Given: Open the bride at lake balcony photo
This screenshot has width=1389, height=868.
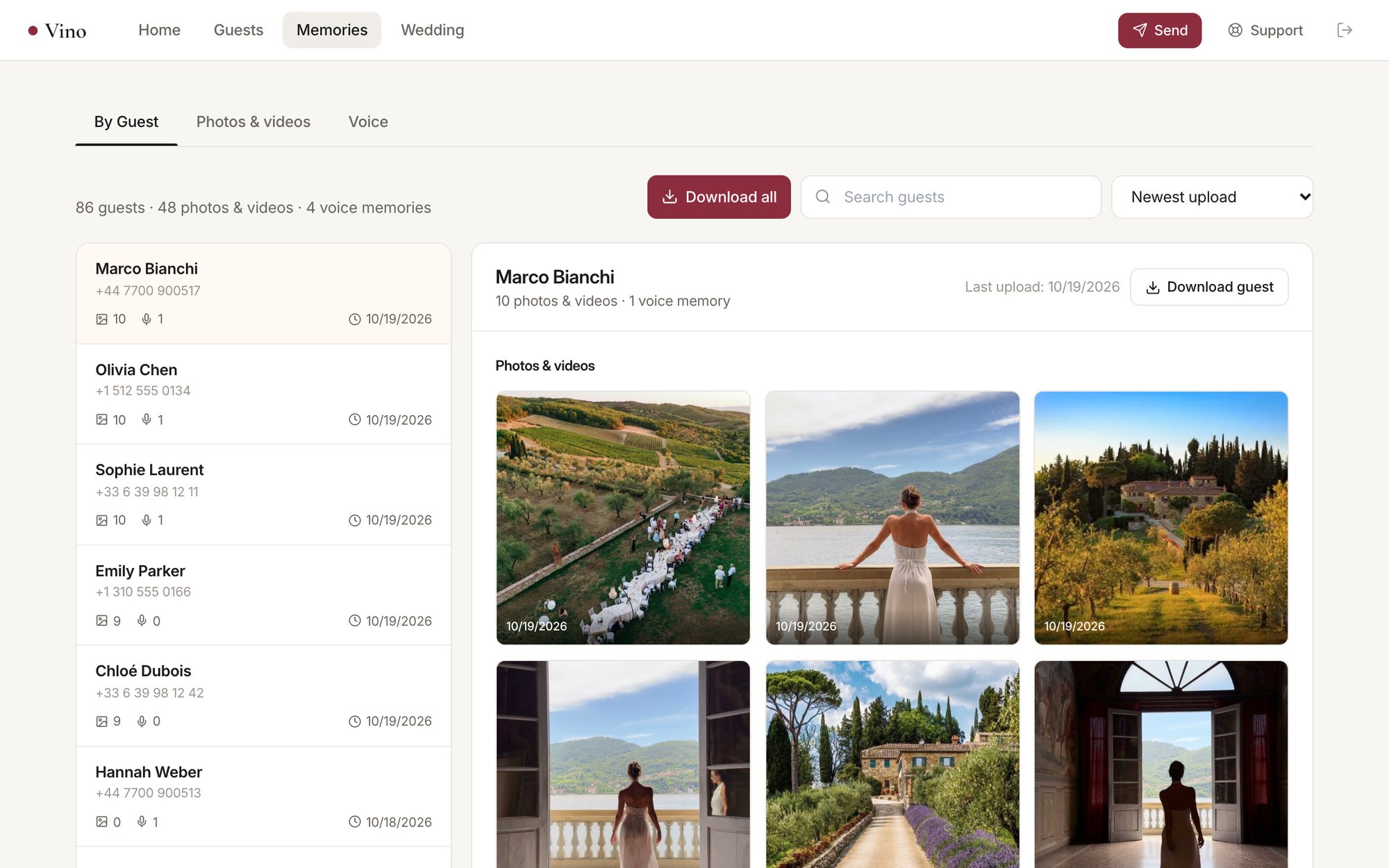Looking at the screenshot, I should 892,518.
